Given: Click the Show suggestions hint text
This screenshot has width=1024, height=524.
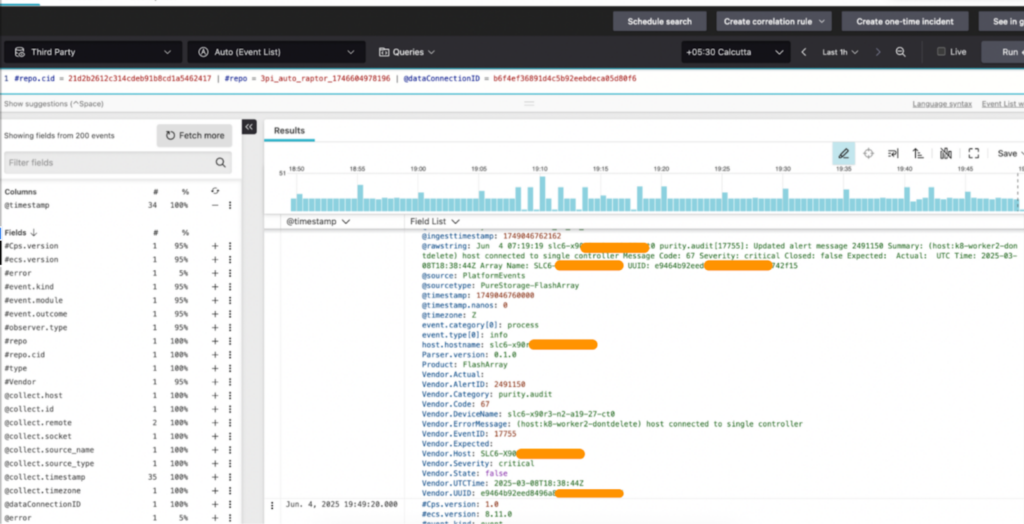Looking at the screenshot, I should (54, 104).
